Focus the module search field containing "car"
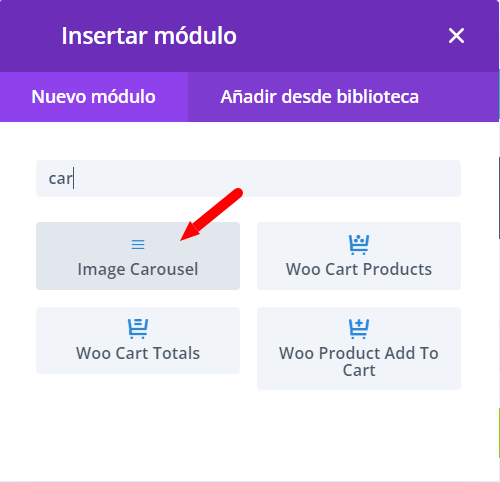500x482 pixels. click(x=248, y=178)
